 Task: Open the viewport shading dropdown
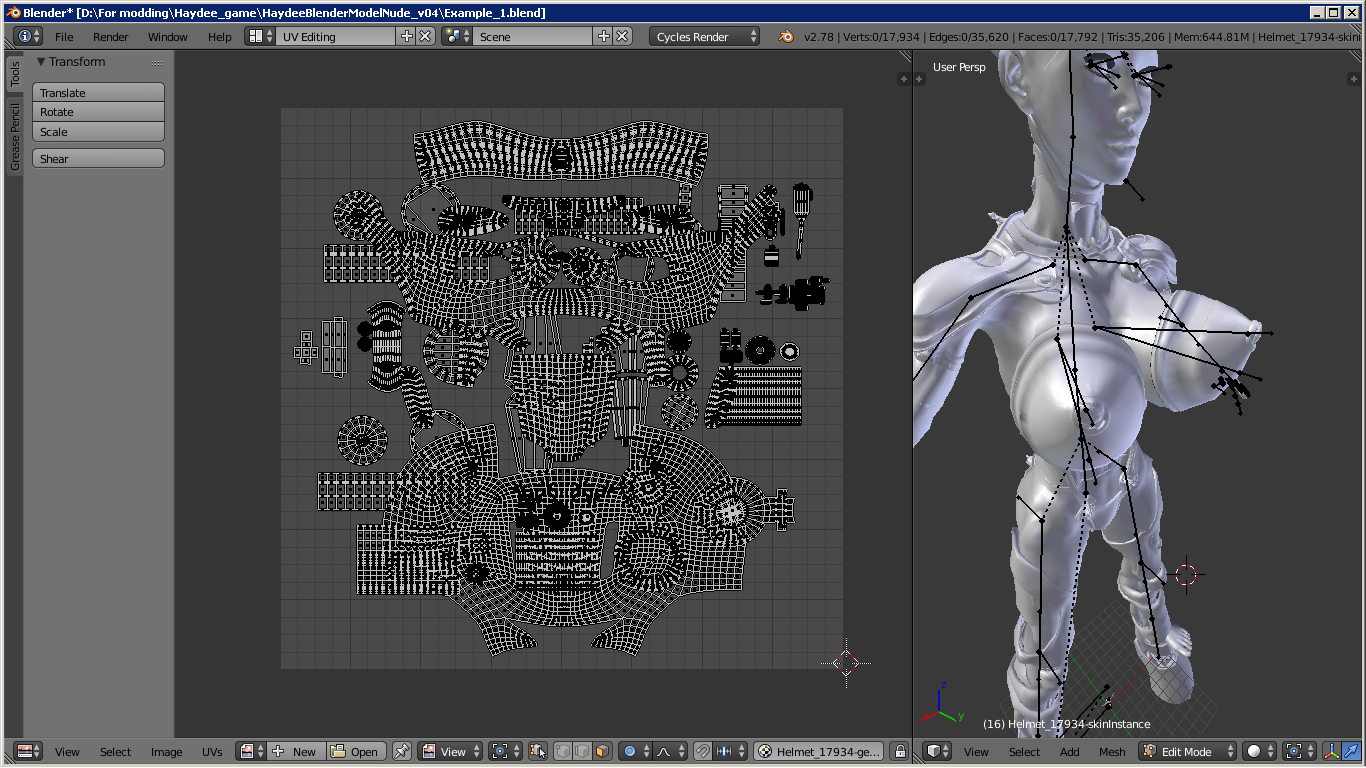(x=1260, y=752)
